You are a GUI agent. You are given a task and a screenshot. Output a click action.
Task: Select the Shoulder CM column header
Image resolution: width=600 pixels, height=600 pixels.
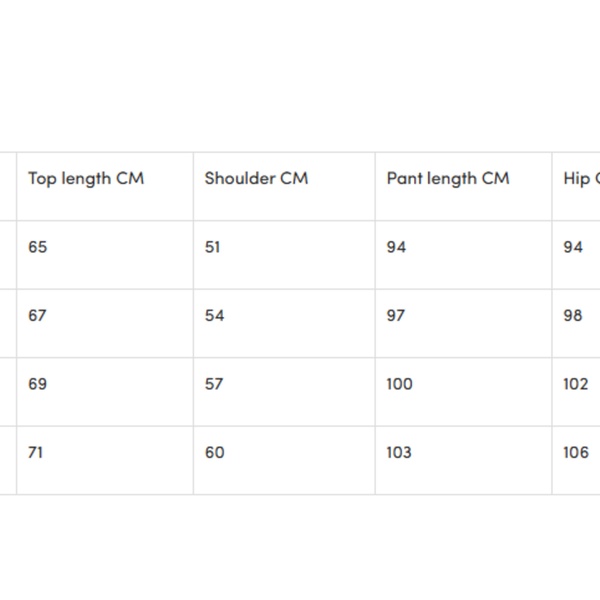(x=256, y=179)
